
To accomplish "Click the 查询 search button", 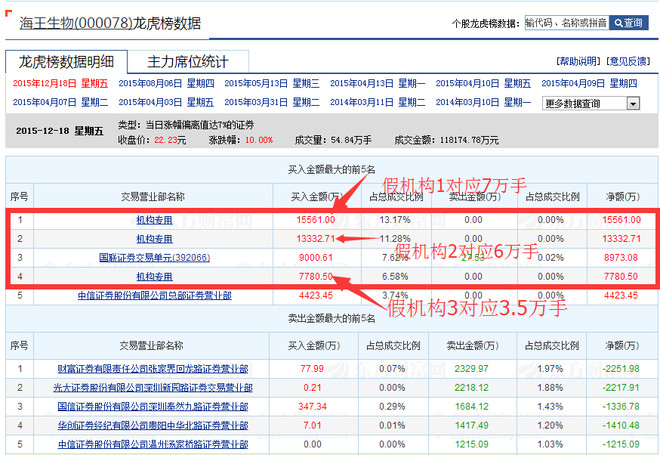I will pos(628,23).
